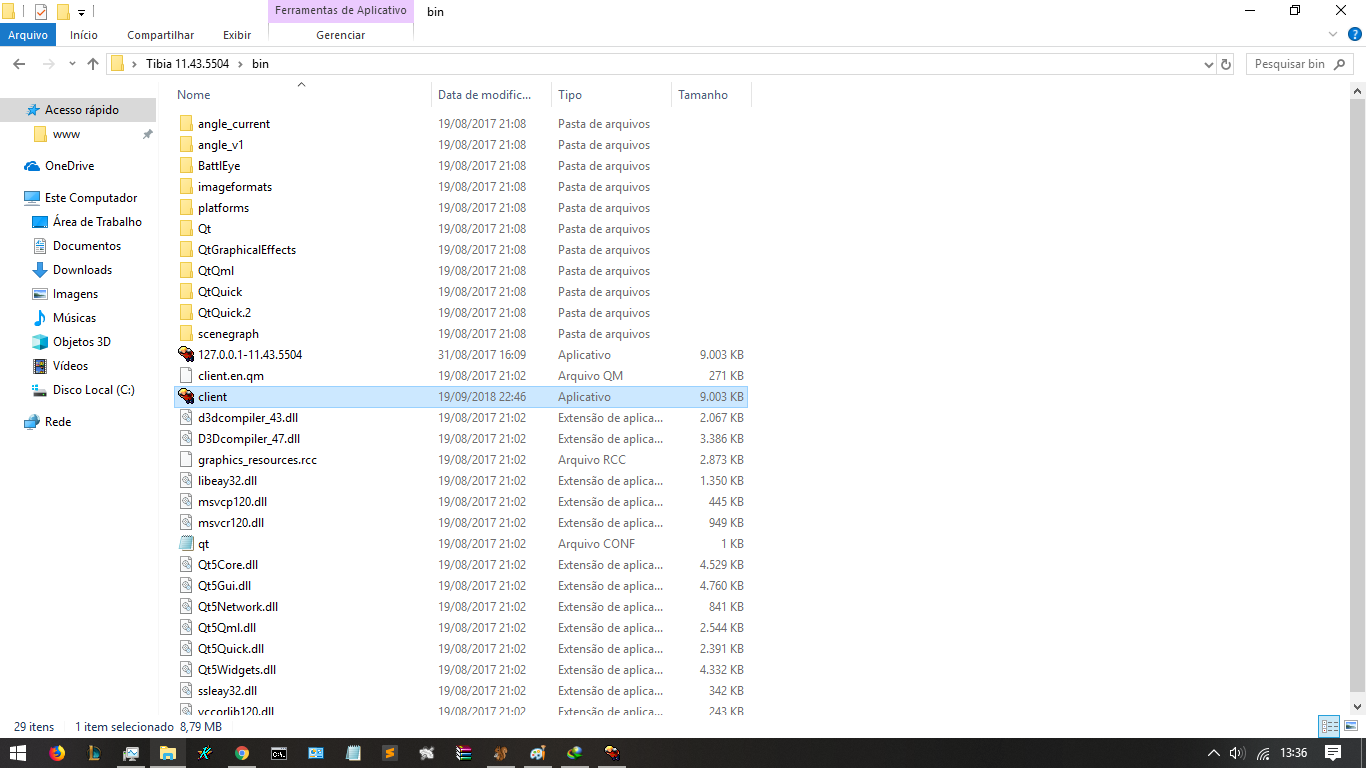Open address bar history dropdown
The height and width of the screenshot is (768, 1366).
tap(1209, 64)
